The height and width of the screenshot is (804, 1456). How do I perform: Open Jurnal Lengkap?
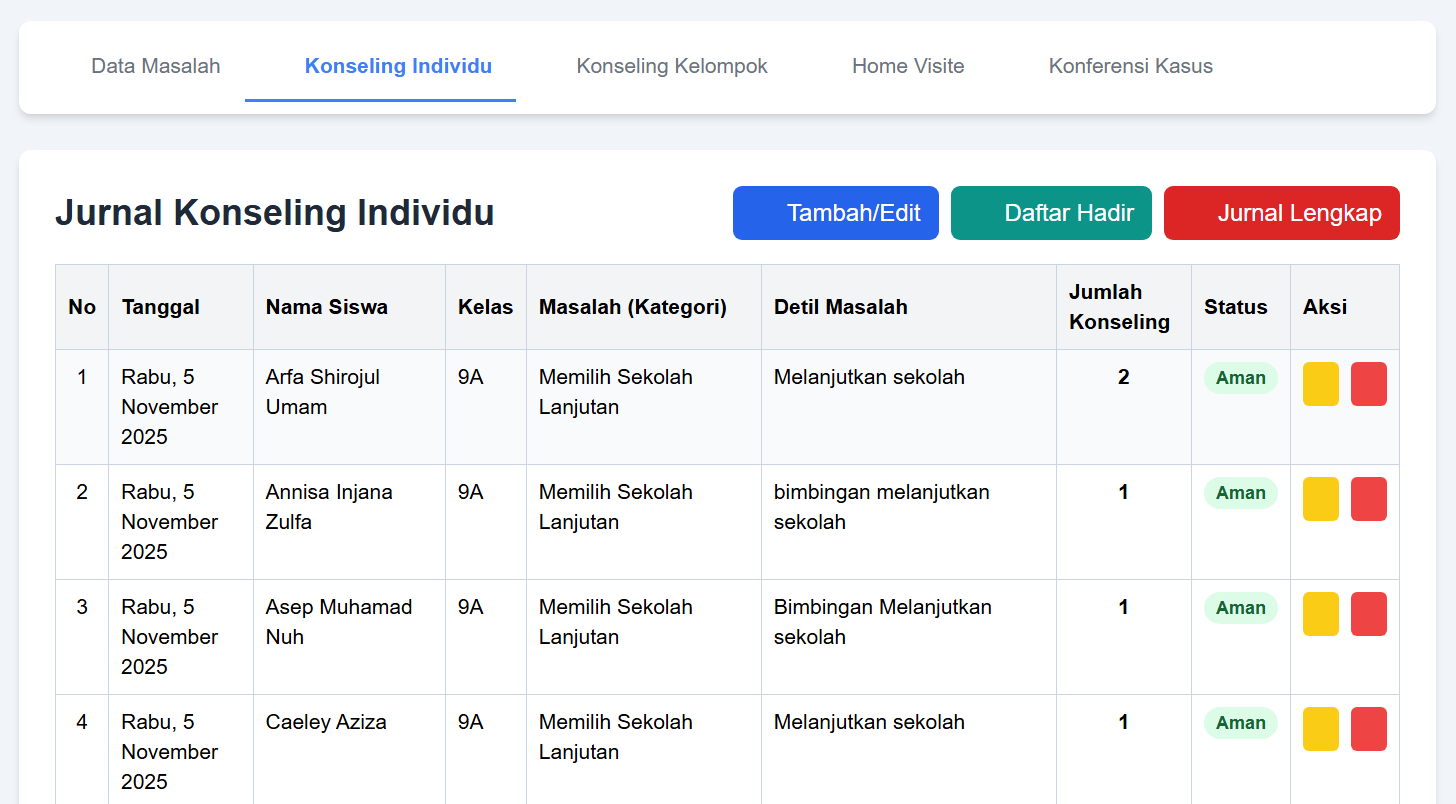(x=1281, y=212)
